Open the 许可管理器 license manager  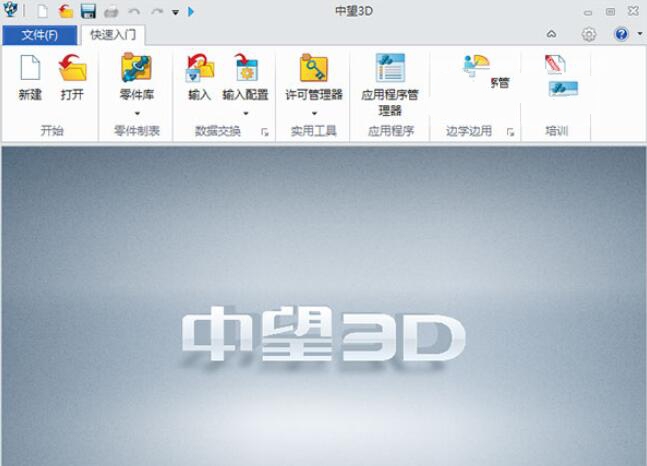[x=314, y=78]
